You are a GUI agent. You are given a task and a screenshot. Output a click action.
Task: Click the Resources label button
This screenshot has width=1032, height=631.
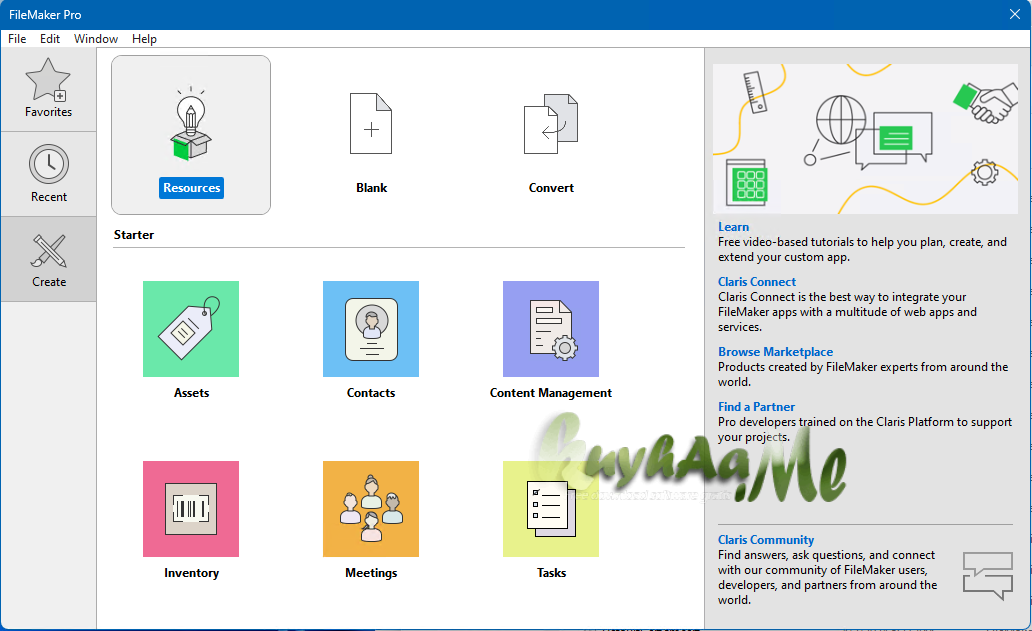pyautogui.click(x=192, y=188)
